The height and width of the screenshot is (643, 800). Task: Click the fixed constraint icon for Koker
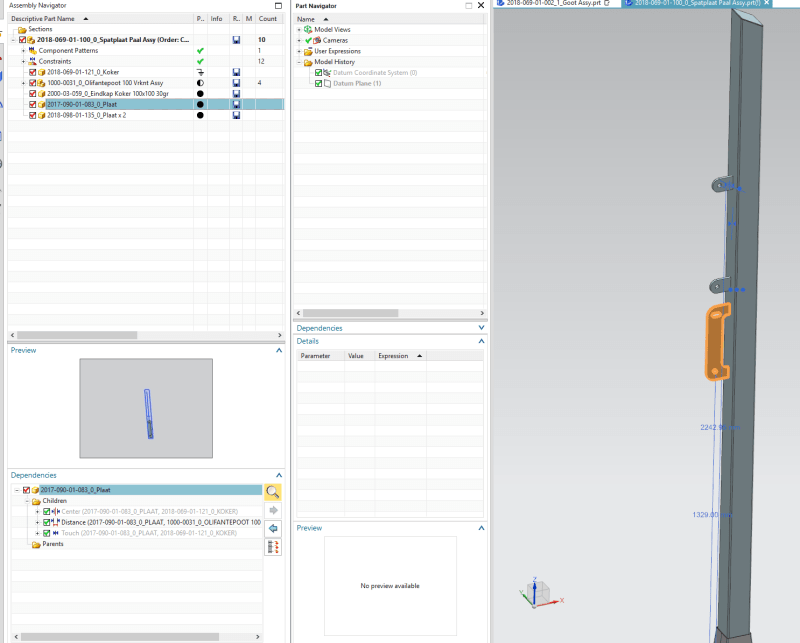[200, 72]
